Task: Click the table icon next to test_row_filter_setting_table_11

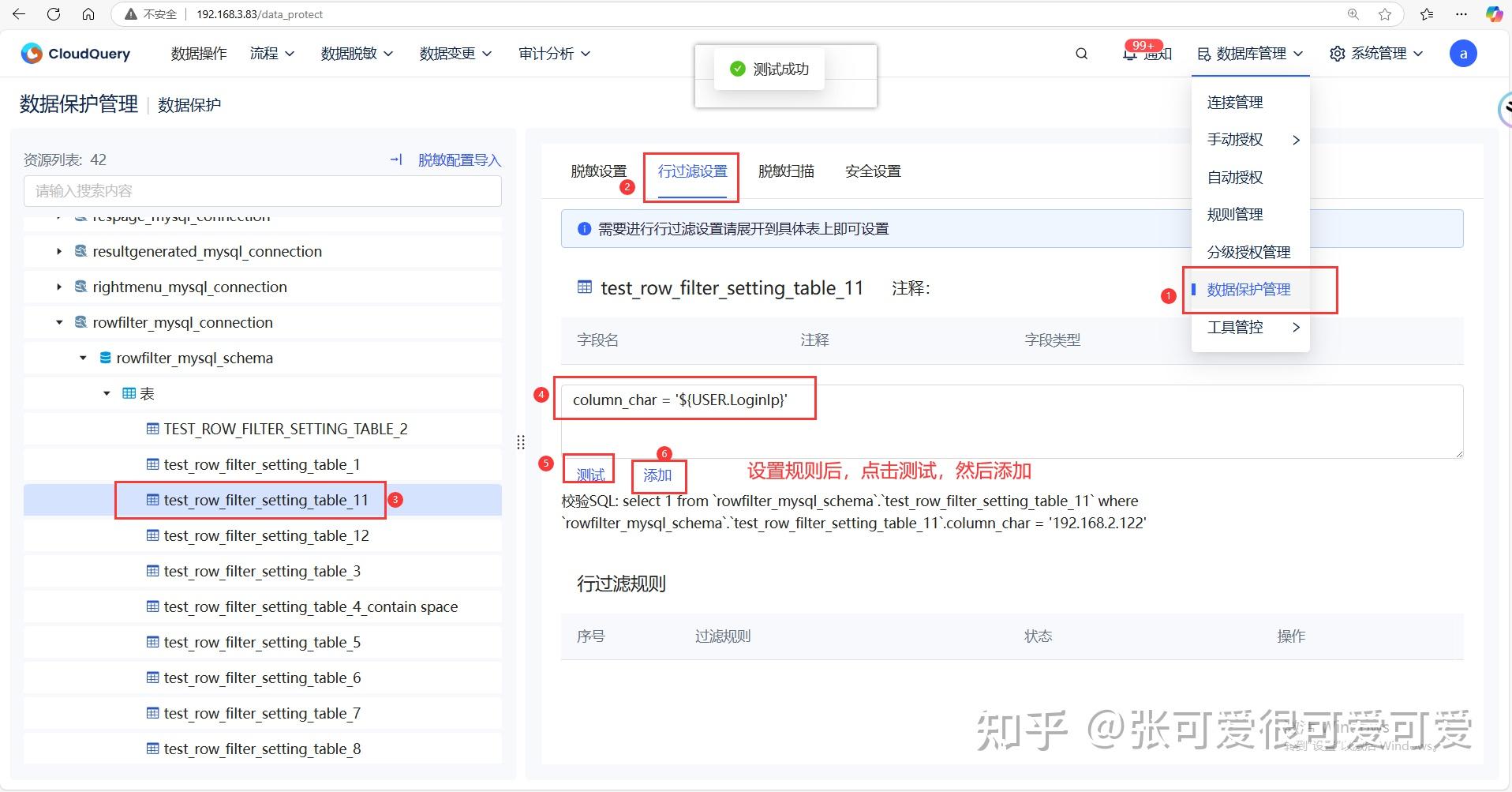Action: [x=152, y=499]
